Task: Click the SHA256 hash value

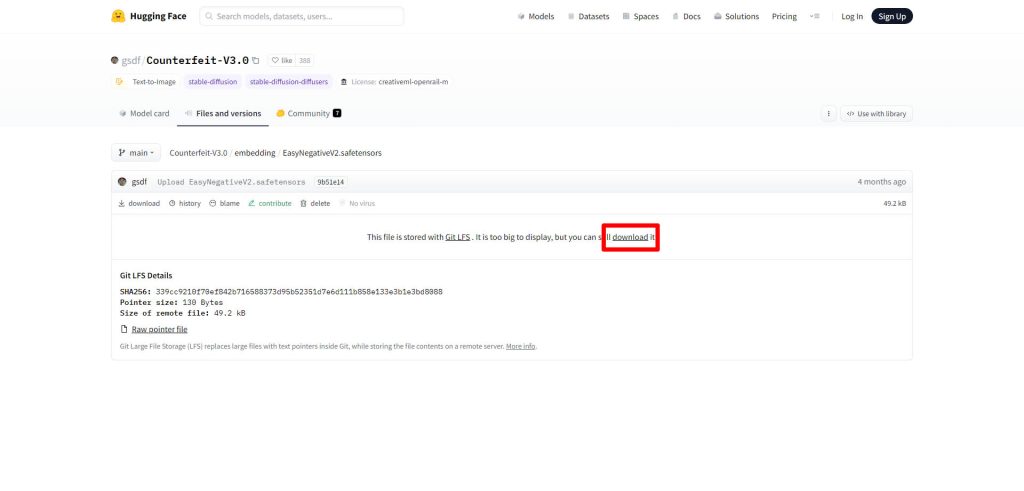Action: click(x=299, y=292)
